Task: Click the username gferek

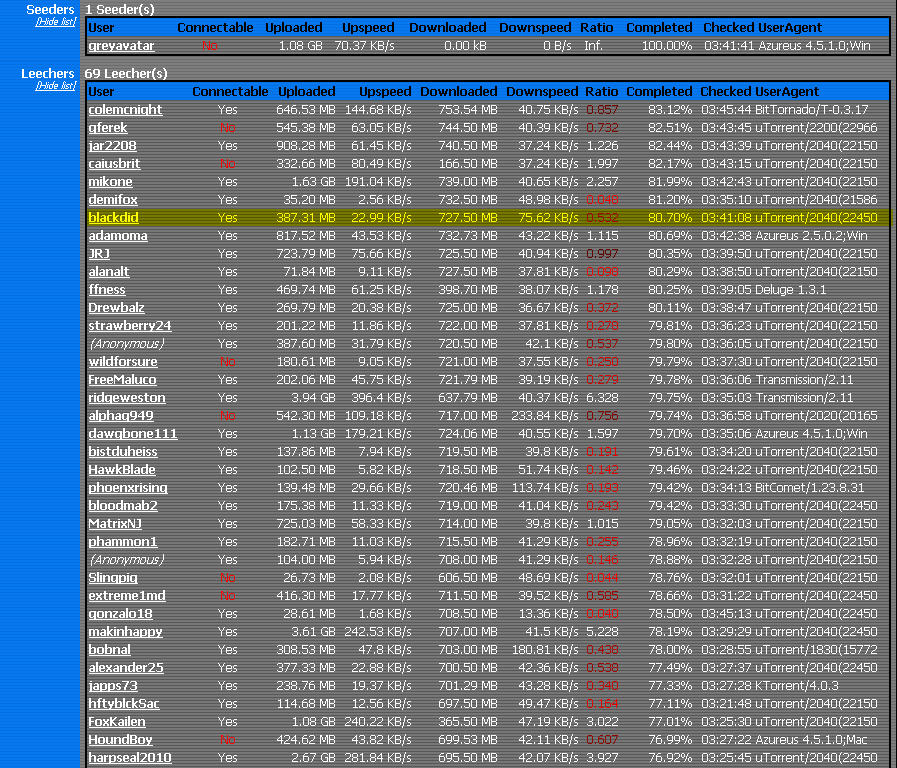Action: (x=108, y=128)
